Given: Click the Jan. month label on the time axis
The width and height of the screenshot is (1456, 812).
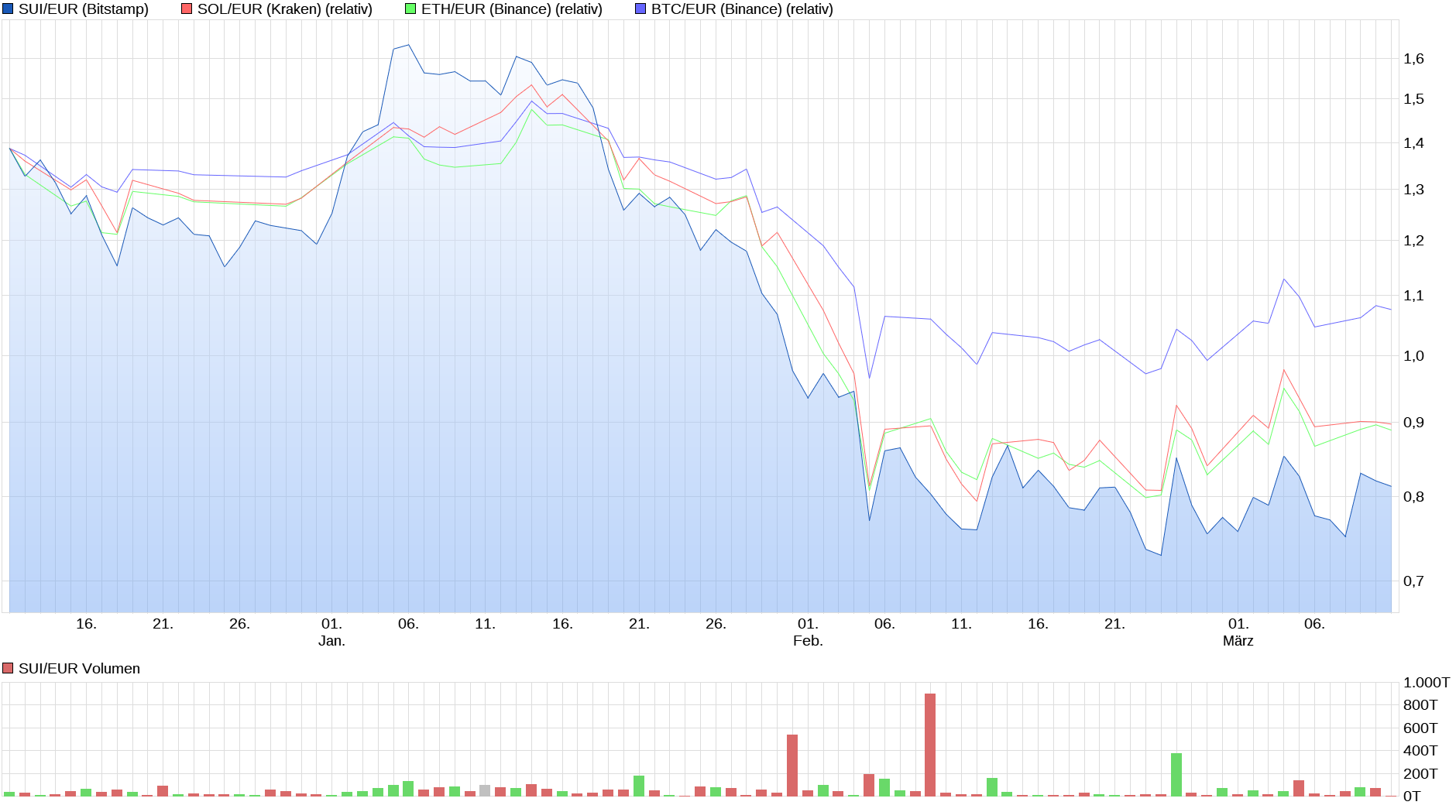Looking at the screenshot, I should pos(331,641).
